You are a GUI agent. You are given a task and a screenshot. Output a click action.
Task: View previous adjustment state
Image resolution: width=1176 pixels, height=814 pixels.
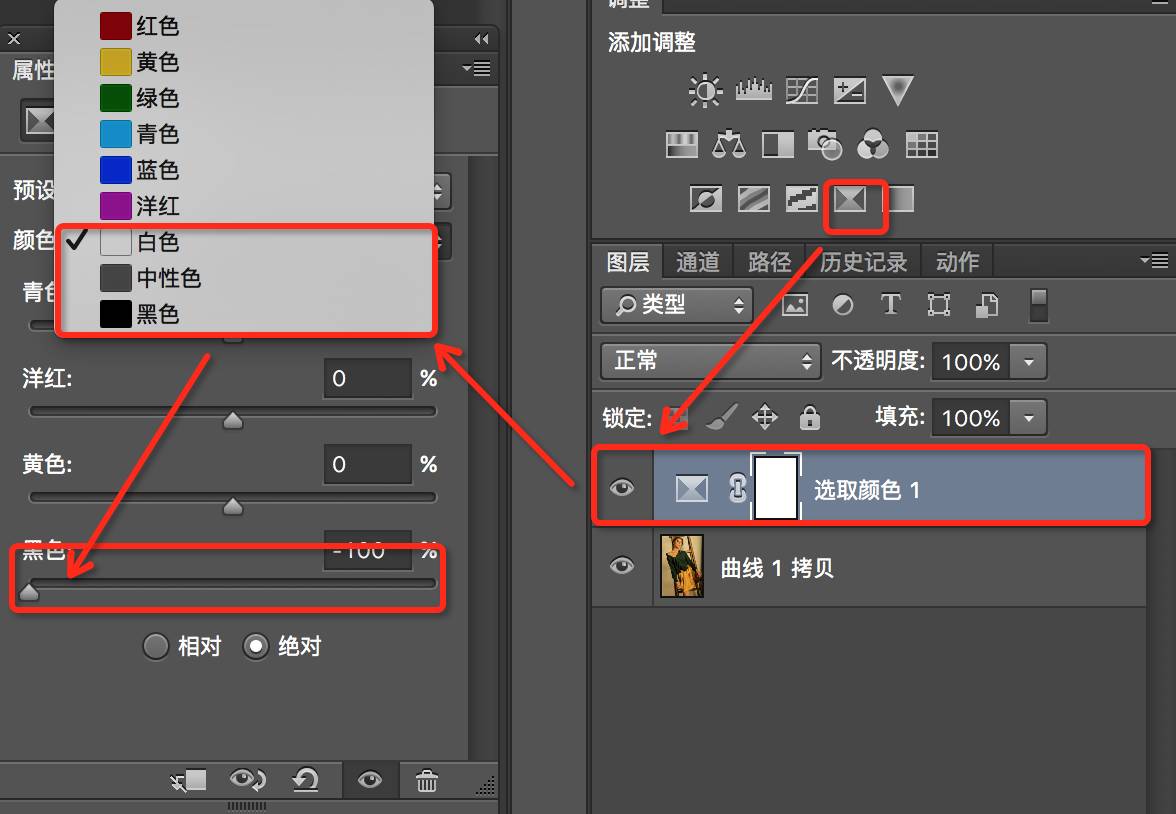[248, 780]
